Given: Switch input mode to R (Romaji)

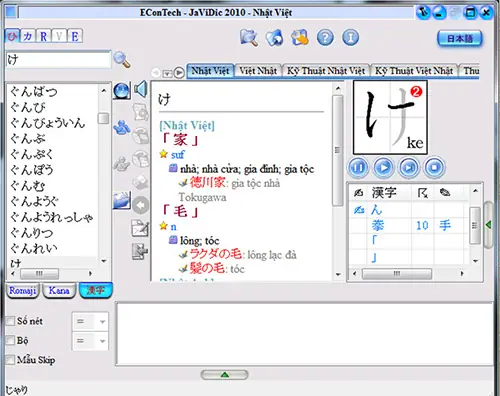Looking at the screenshot, I should 44,36.
